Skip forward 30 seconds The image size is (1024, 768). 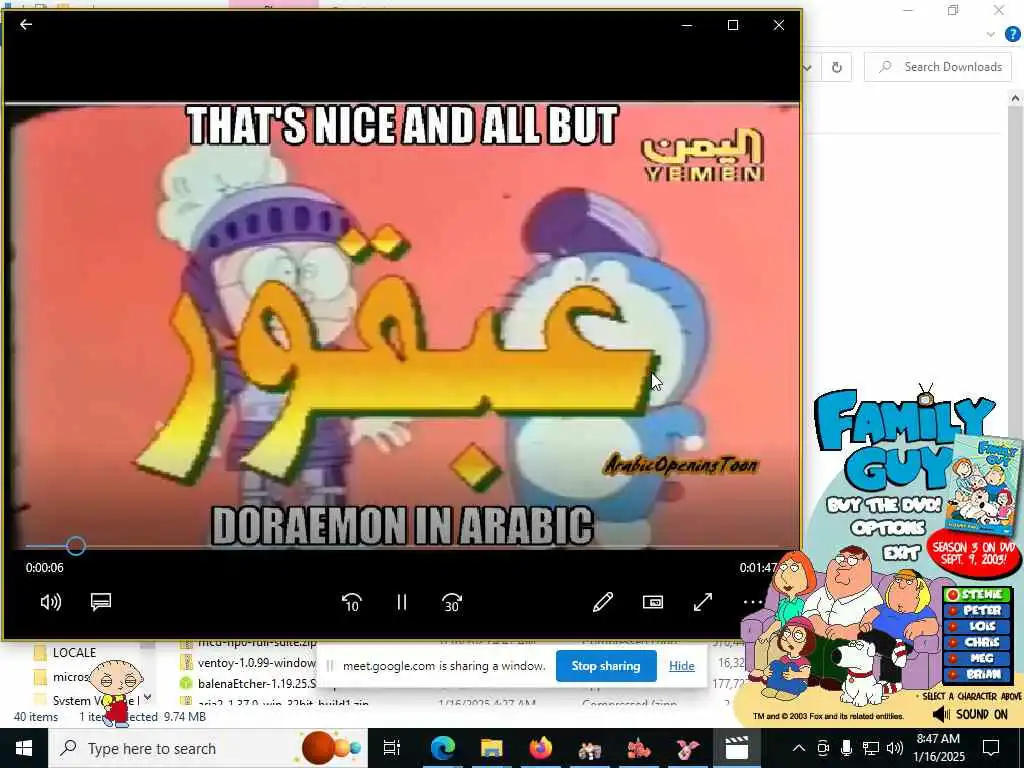(x=452, y=602)
